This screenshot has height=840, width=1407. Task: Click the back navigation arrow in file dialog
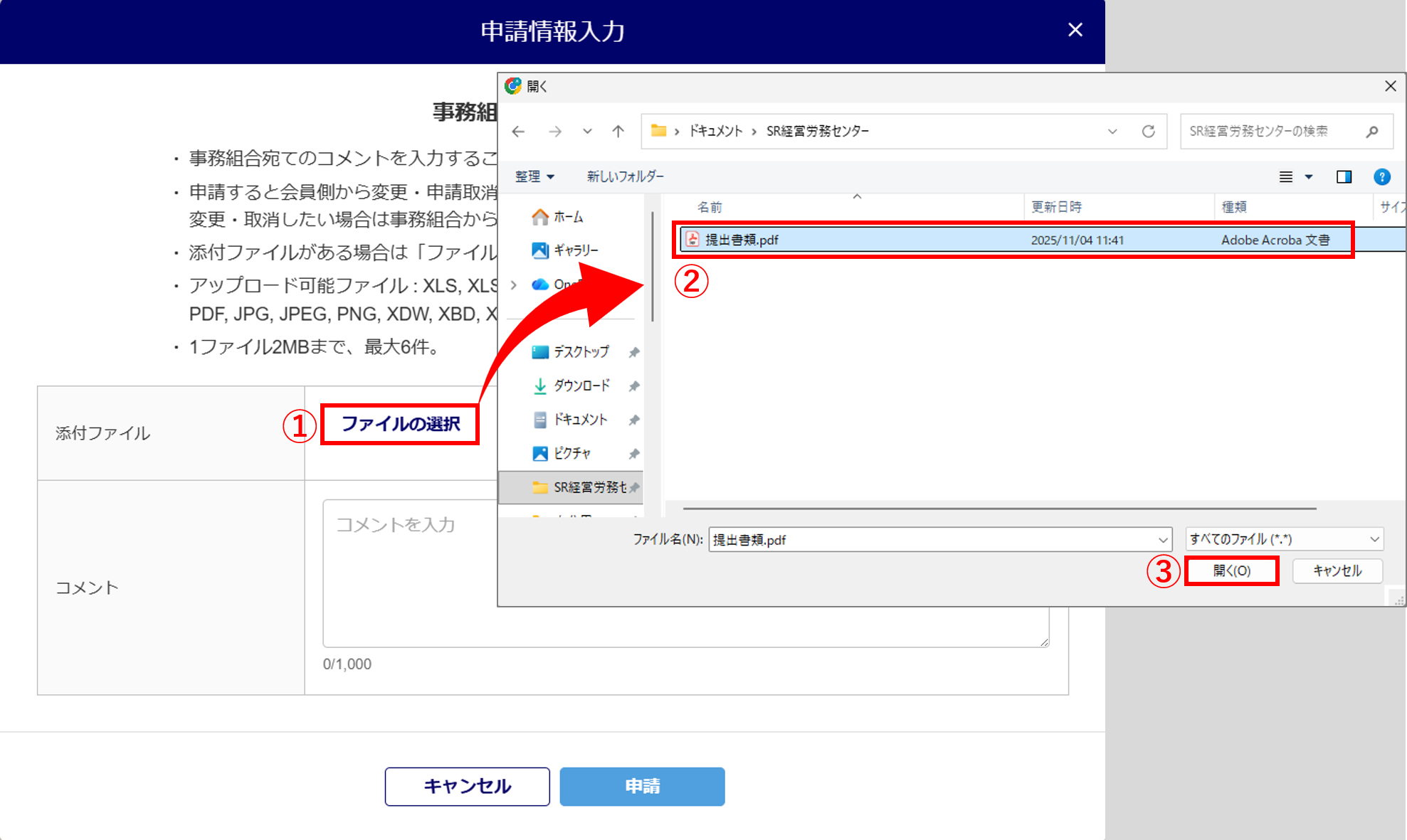tap(518, 132)
